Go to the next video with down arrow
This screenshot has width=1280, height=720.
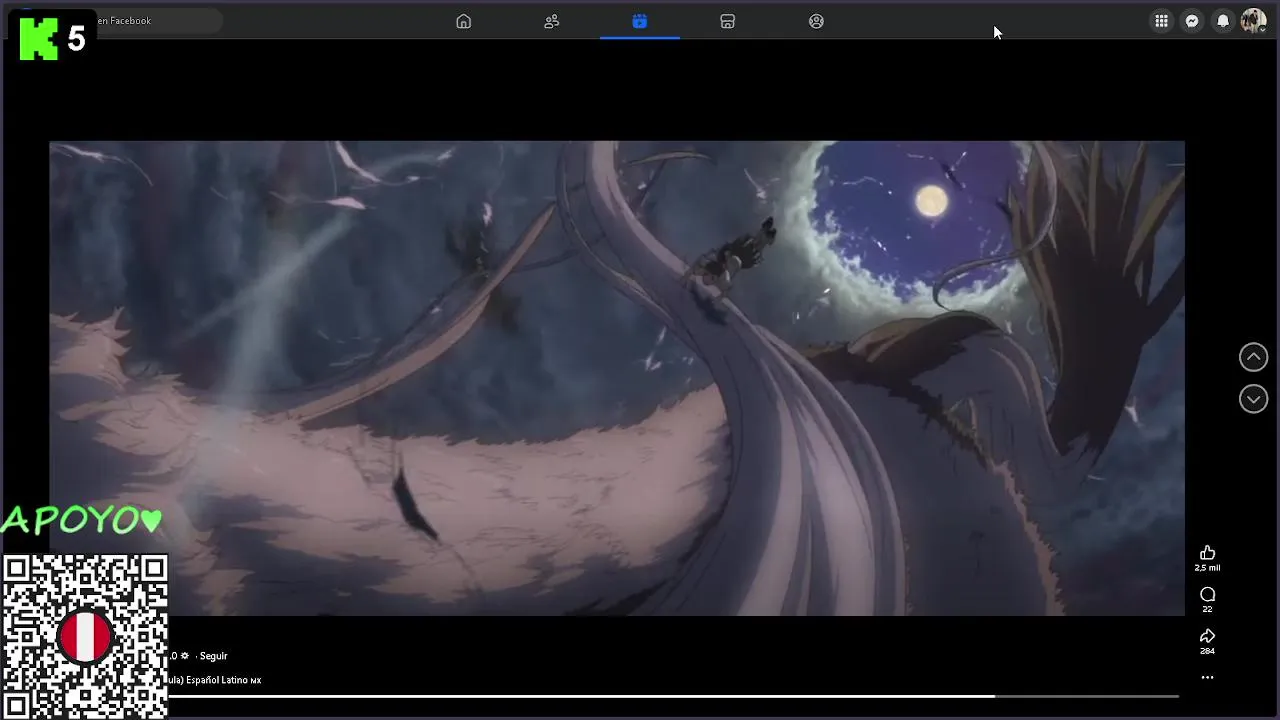(x=1253, y=399)
